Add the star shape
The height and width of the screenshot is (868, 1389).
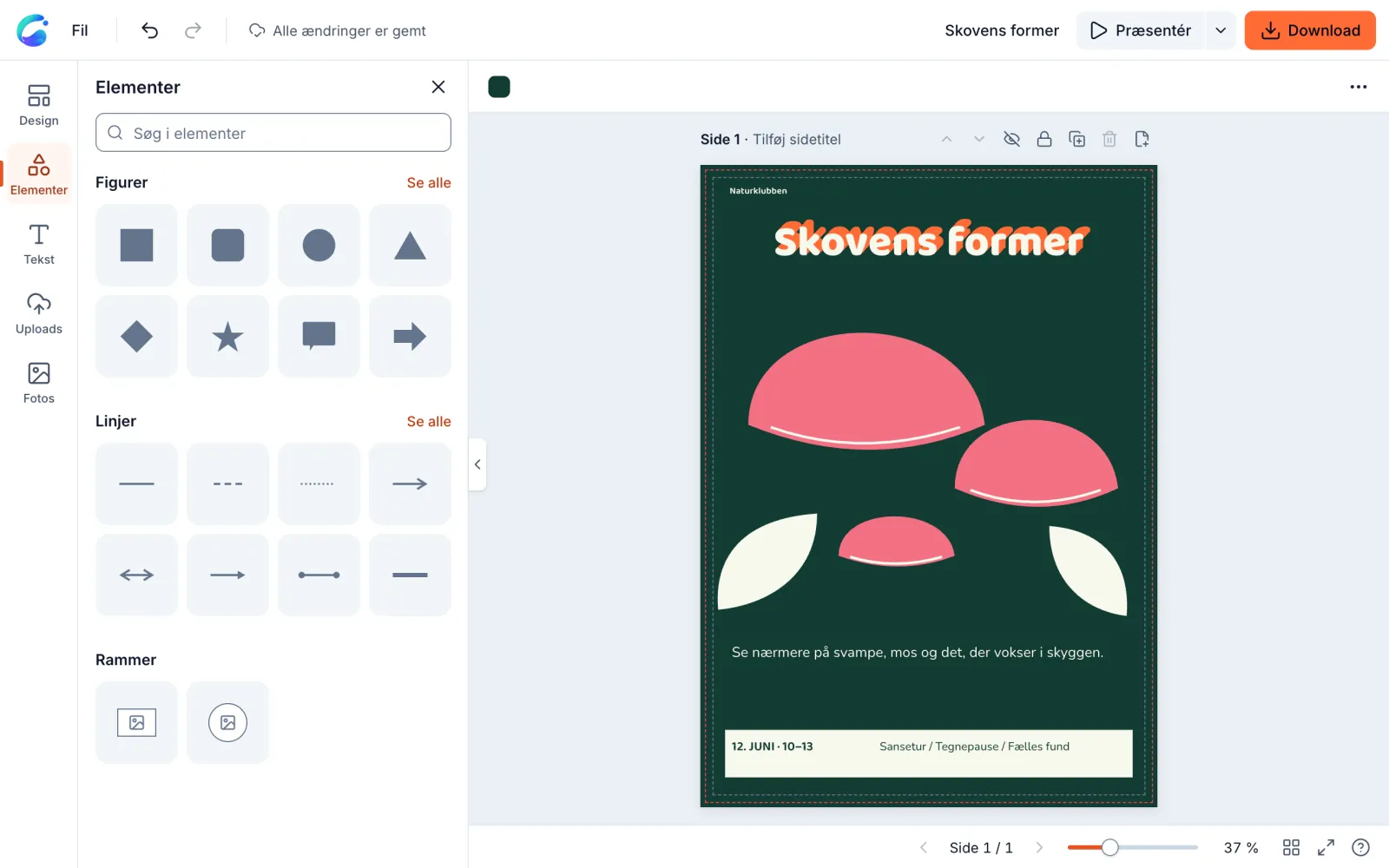(227, 336)
